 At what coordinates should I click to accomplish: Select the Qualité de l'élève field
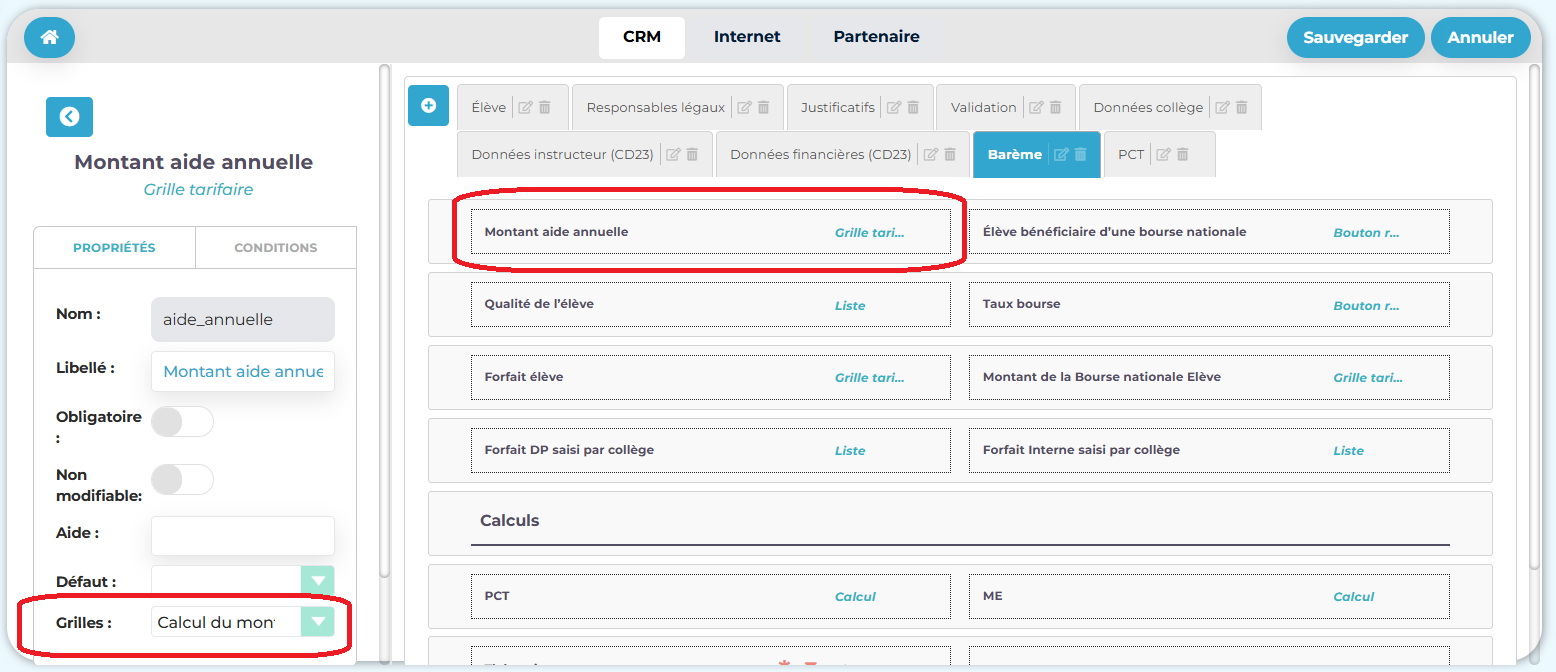coord(710,304)
